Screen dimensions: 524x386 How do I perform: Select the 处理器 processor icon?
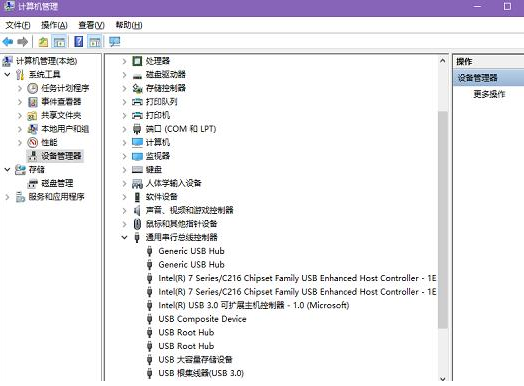[x=137, y=61]
